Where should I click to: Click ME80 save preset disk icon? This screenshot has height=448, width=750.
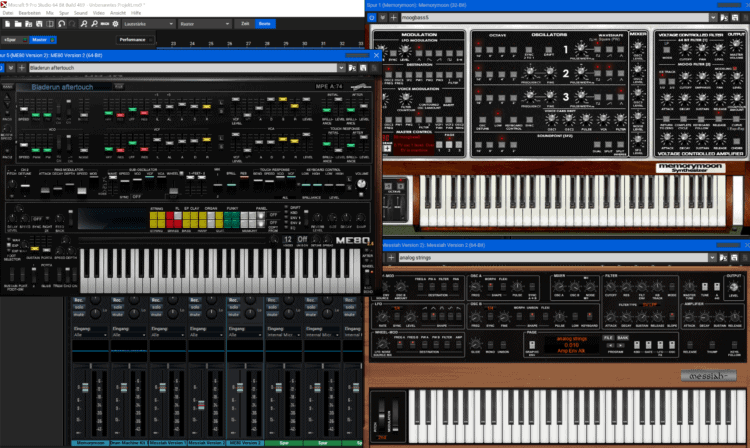[x=363, y=68]
